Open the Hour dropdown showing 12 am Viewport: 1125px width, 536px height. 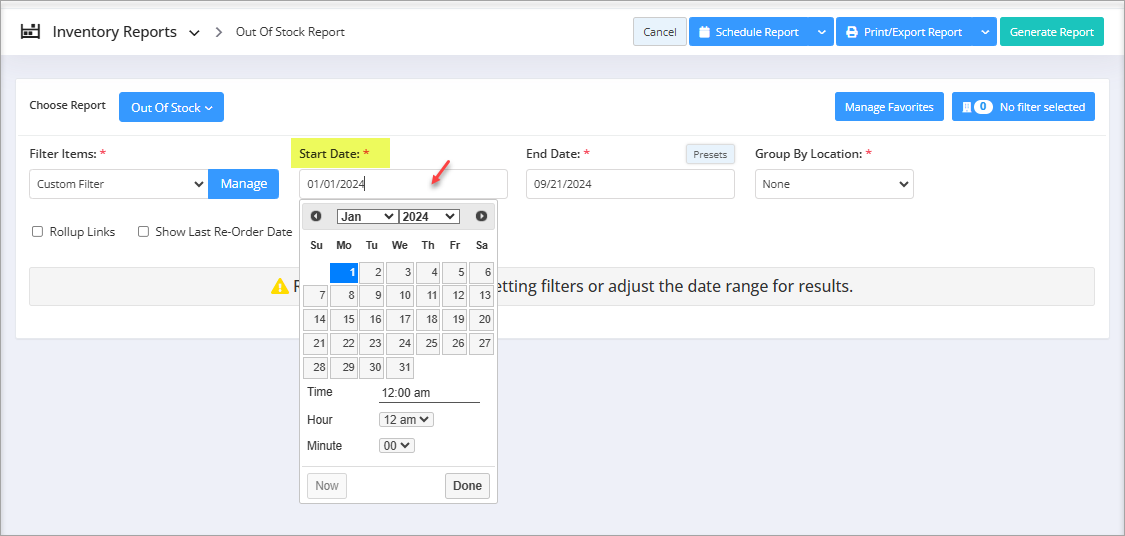coord(406,420)
